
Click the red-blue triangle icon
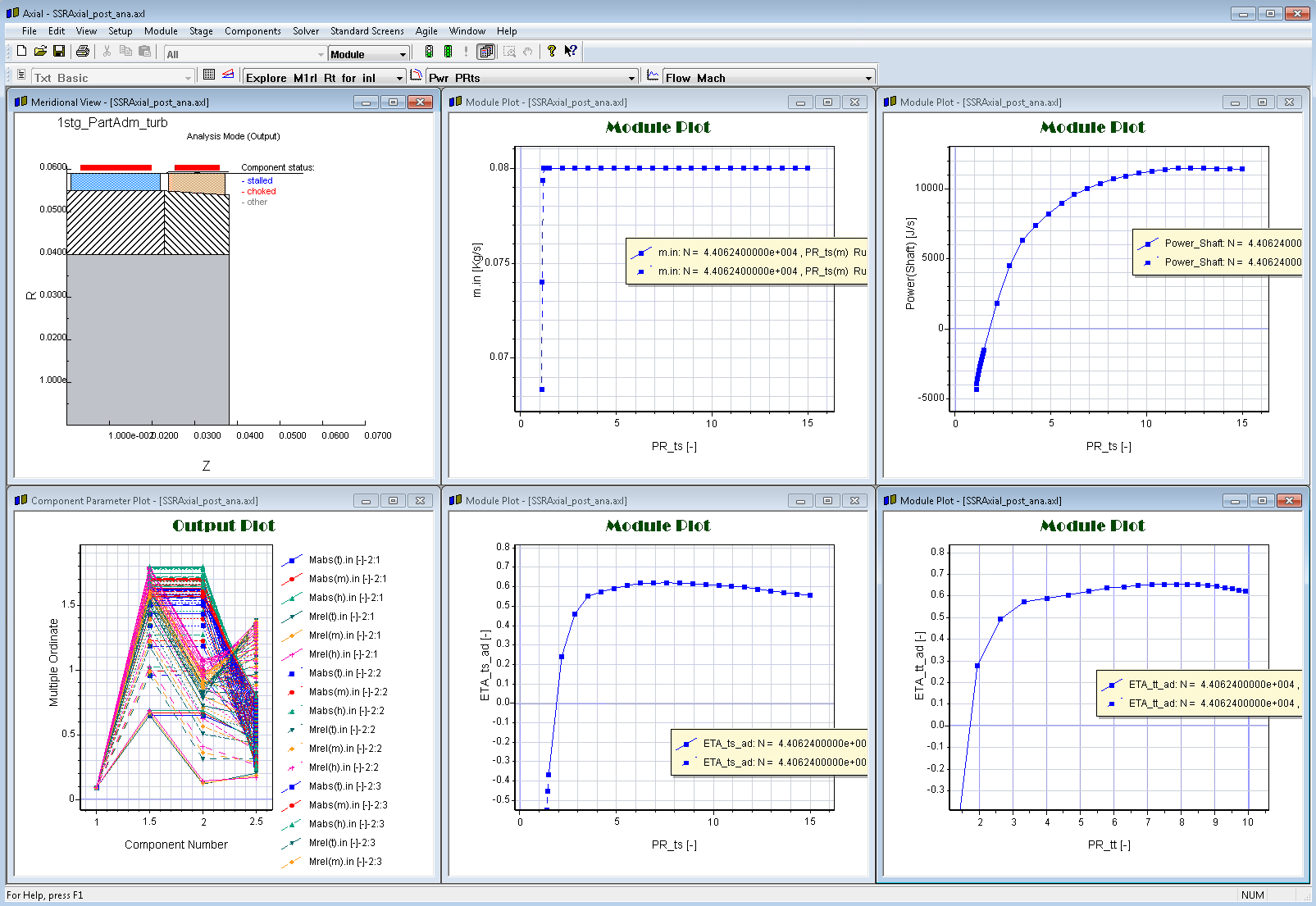click(228, 75)
